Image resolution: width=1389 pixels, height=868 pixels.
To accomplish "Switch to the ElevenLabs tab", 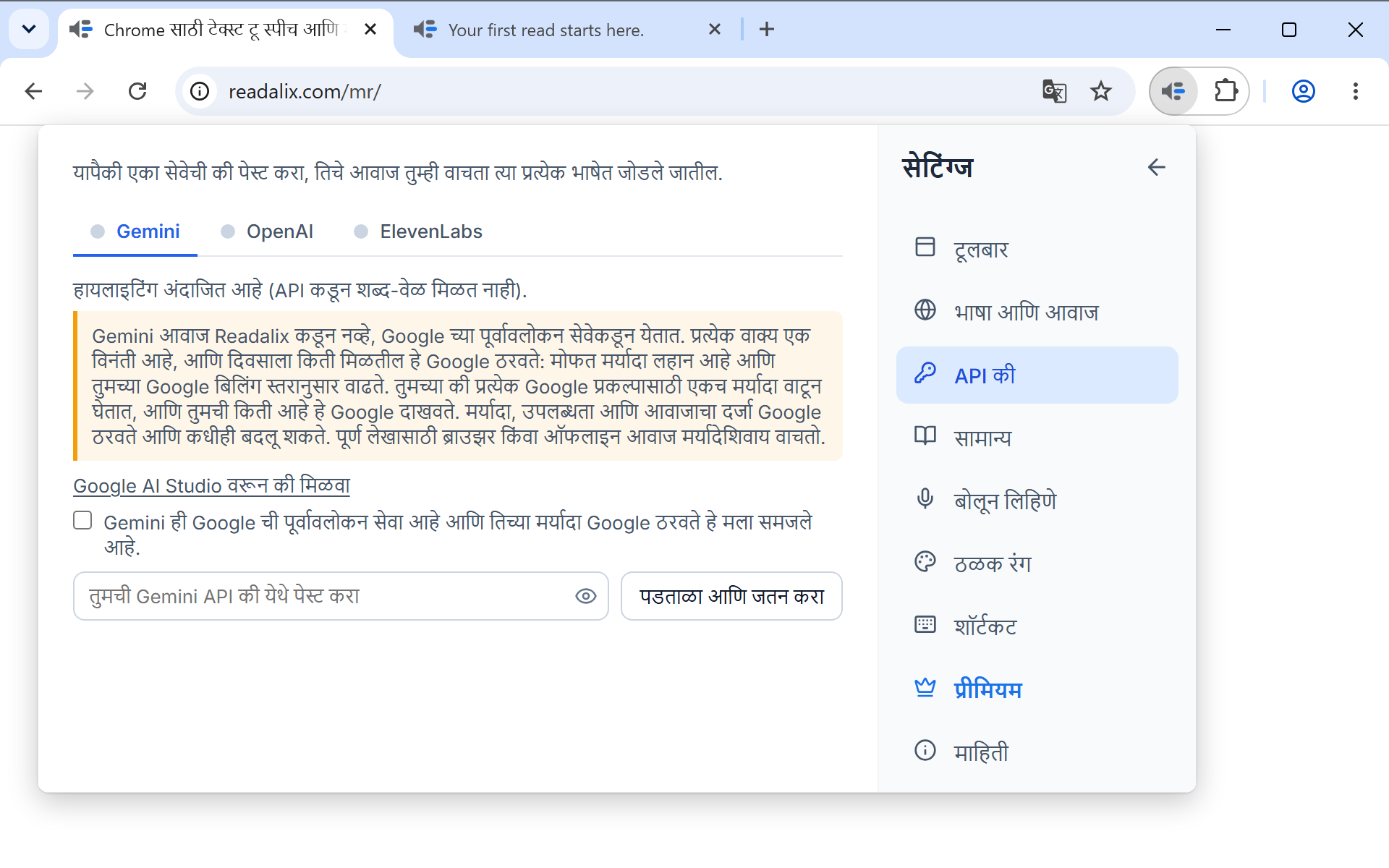I will pos(418,231).
